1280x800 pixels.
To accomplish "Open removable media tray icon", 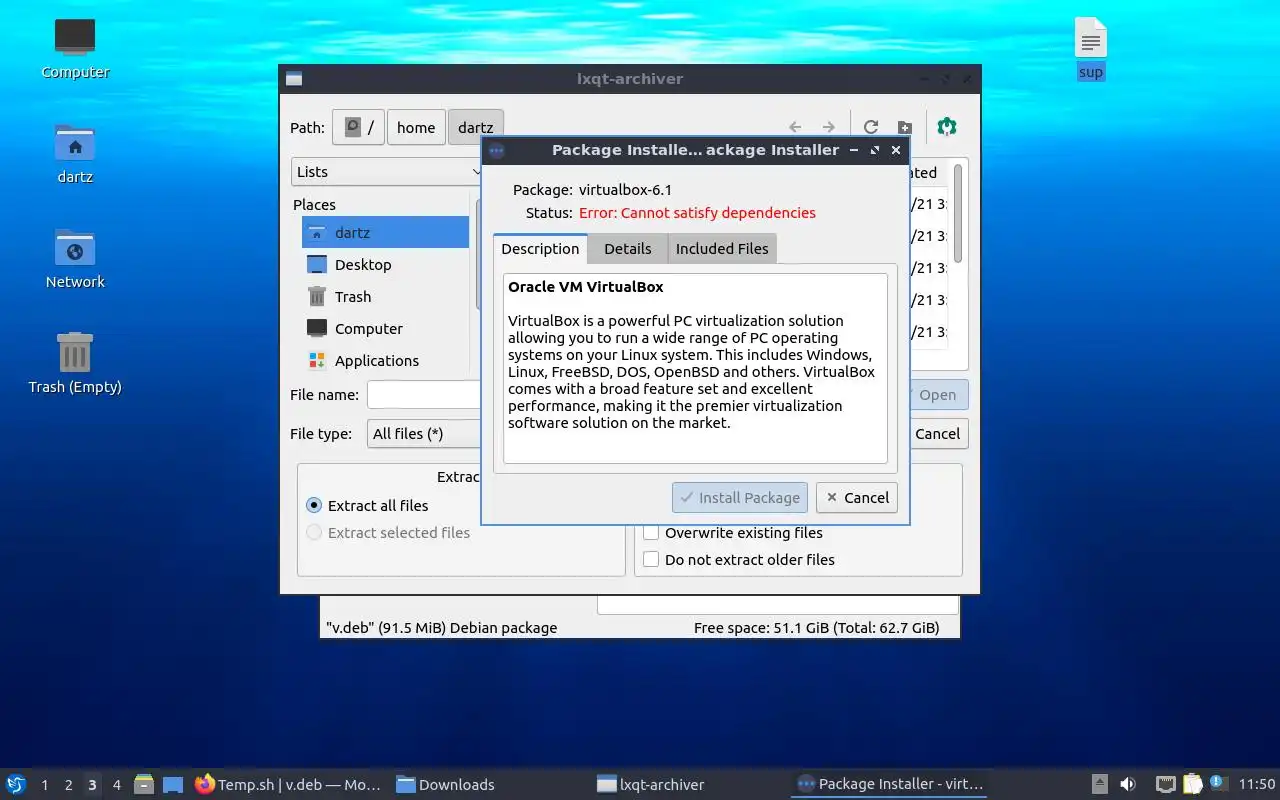I will (1099, 784).
